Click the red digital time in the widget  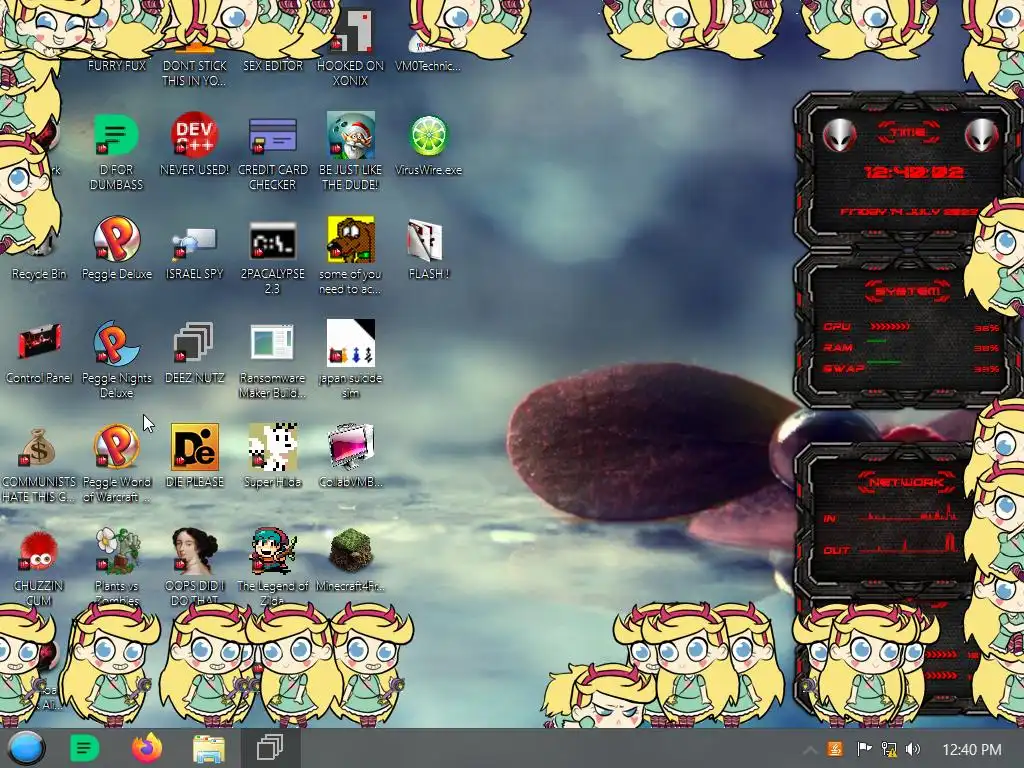tap(913, 172)
